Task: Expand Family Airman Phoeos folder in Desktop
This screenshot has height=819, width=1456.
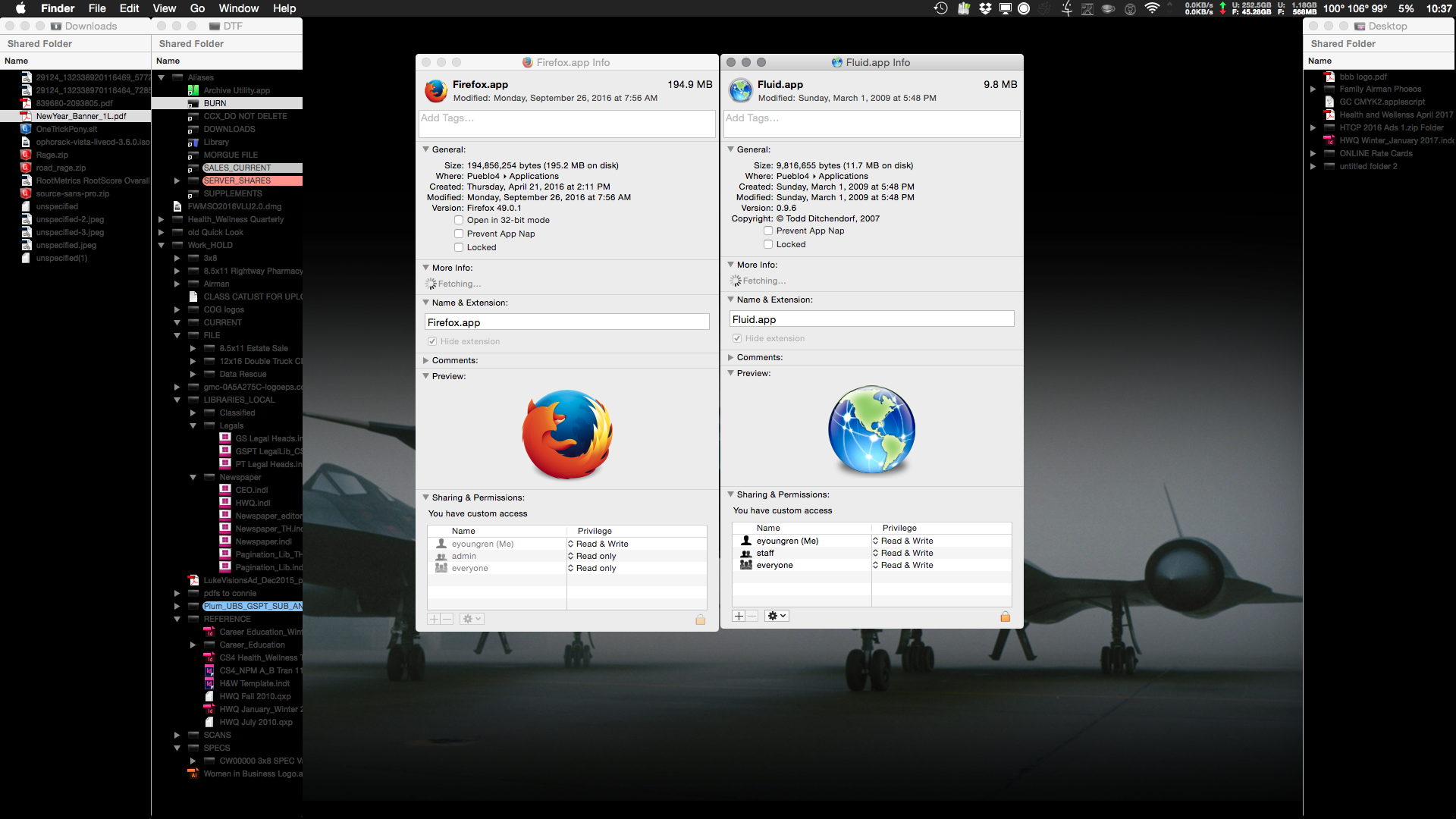Action: point(1313,89)
